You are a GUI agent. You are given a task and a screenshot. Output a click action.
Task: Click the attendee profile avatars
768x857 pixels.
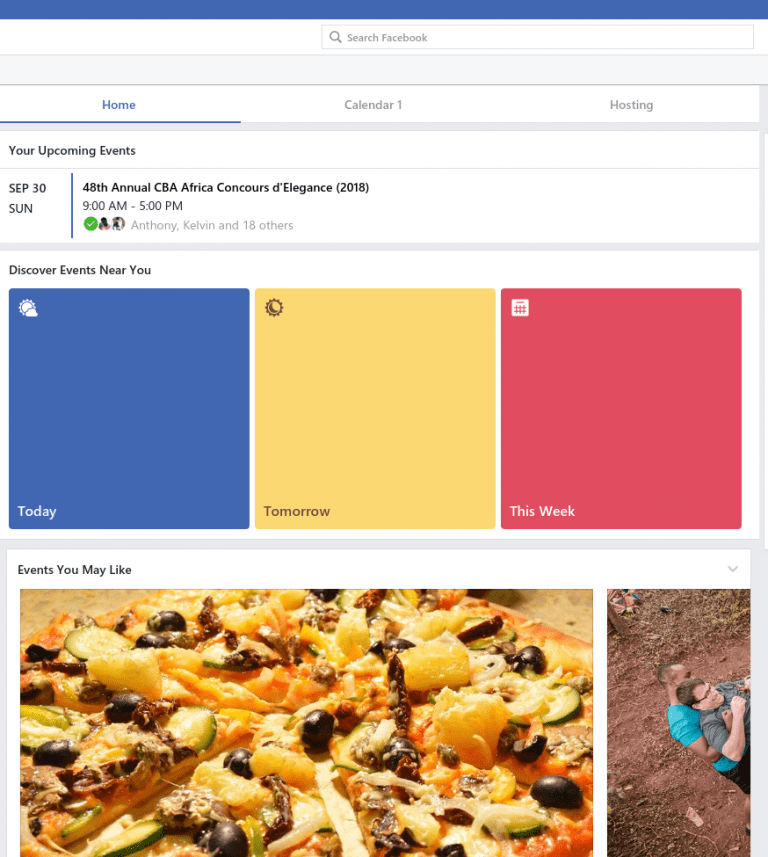pyautogui.click(x=112, y=224)
